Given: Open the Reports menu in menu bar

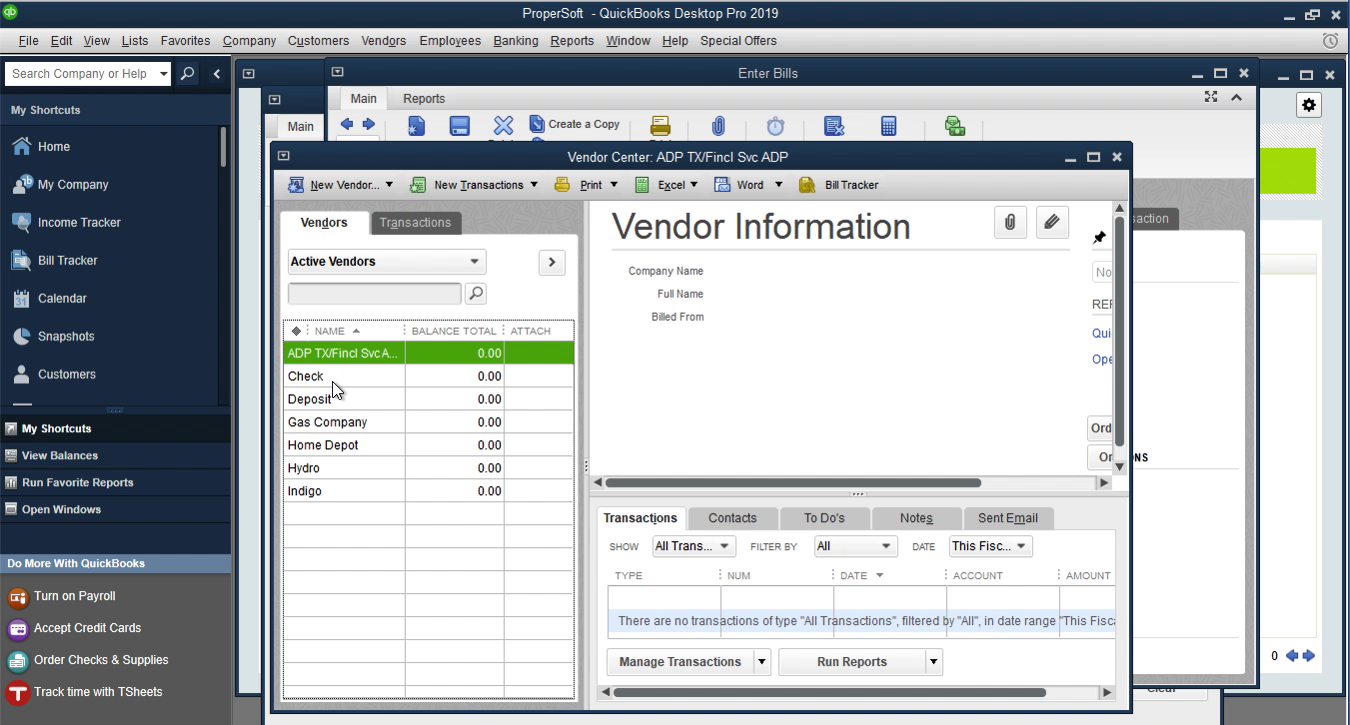Looking at the screenshot, I should pyautogui.click(x=572, y=41).
